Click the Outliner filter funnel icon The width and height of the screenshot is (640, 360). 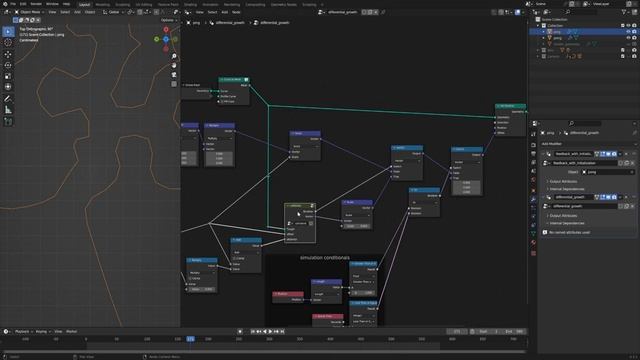624,12
